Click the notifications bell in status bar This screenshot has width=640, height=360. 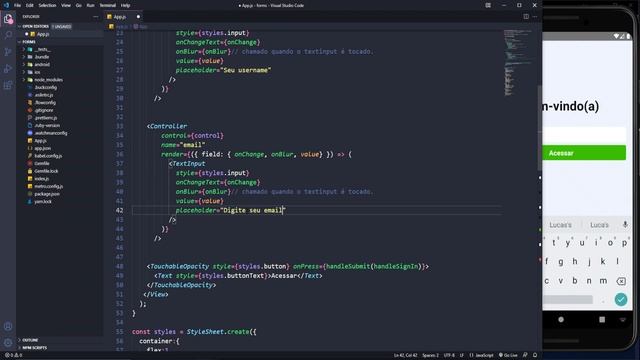point(535,355)
